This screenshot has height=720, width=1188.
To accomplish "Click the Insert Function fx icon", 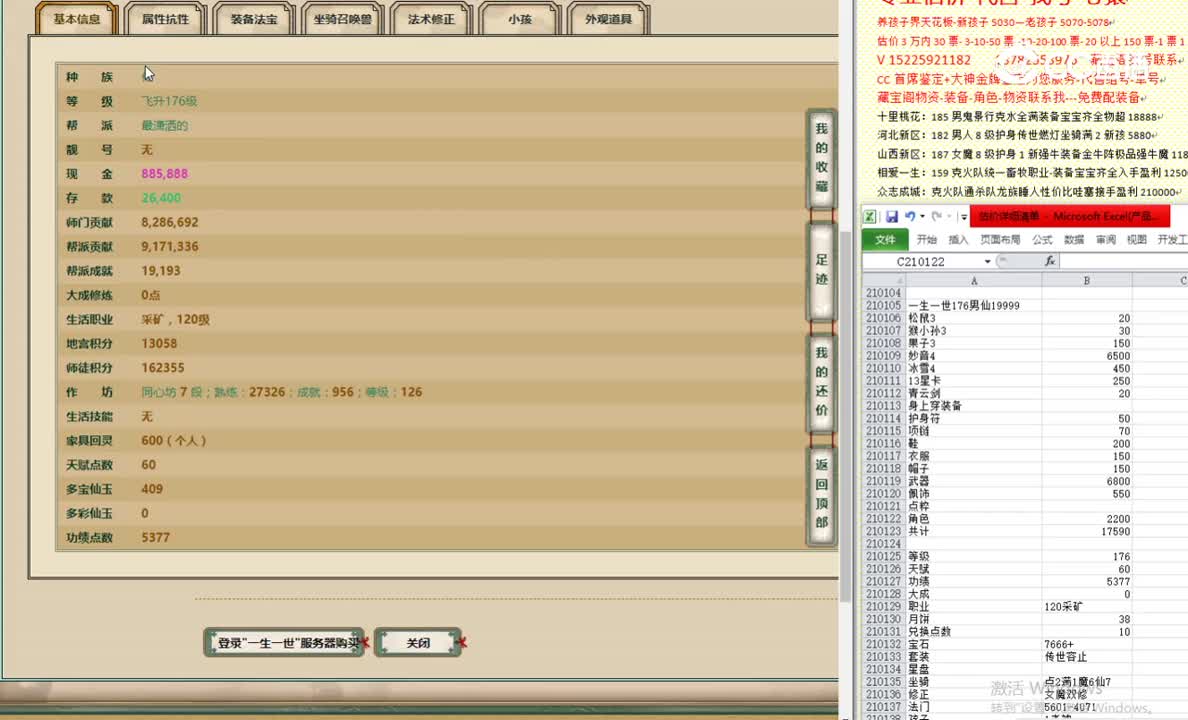I will point(1050,261).
